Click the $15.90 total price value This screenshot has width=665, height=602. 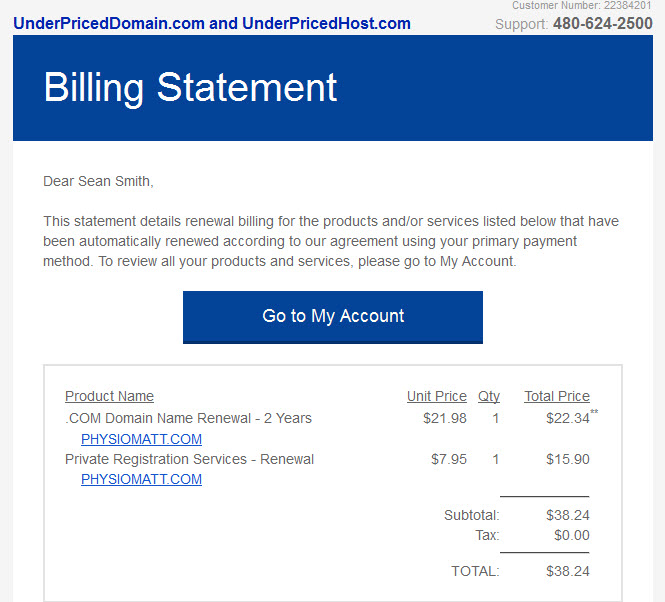click(x=568, y=459)
